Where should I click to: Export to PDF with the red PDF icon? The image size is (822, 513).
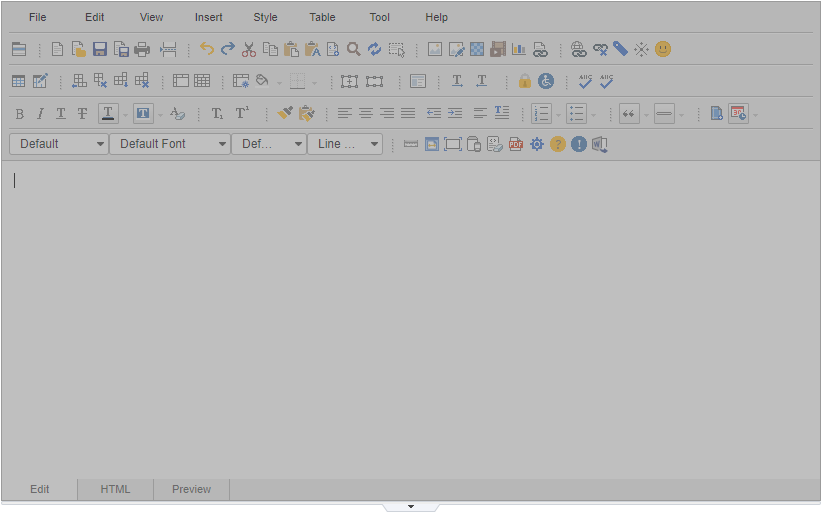point(516,144)
